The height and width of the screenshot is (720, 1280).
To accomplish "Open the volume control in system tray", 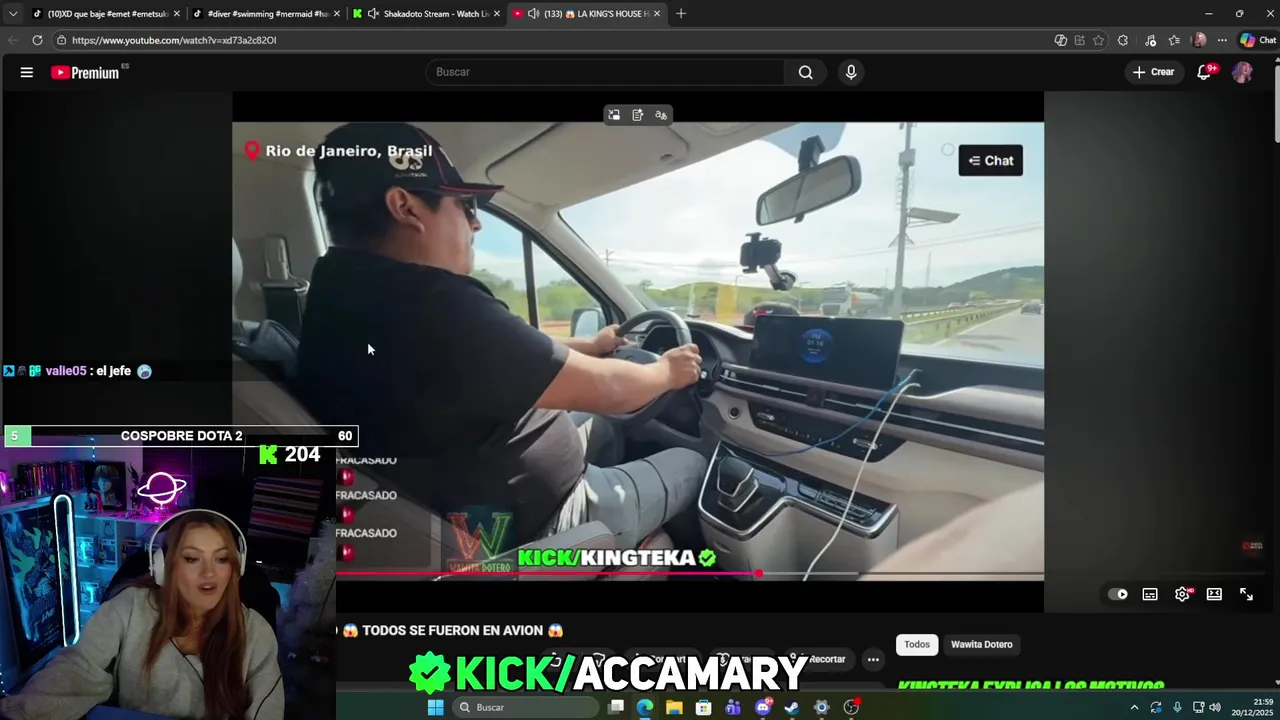I will [x=1215, y=707].
